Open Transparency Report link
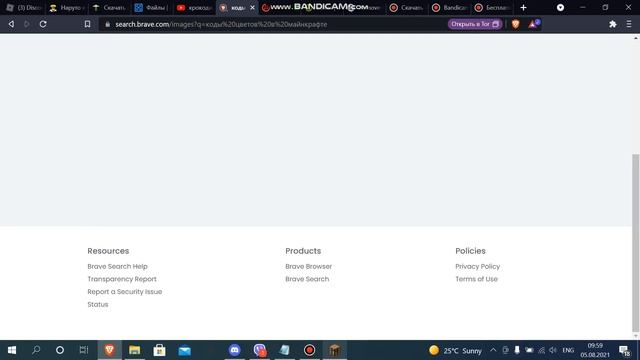This screenshot has width=640, height=360. [122, 279]
